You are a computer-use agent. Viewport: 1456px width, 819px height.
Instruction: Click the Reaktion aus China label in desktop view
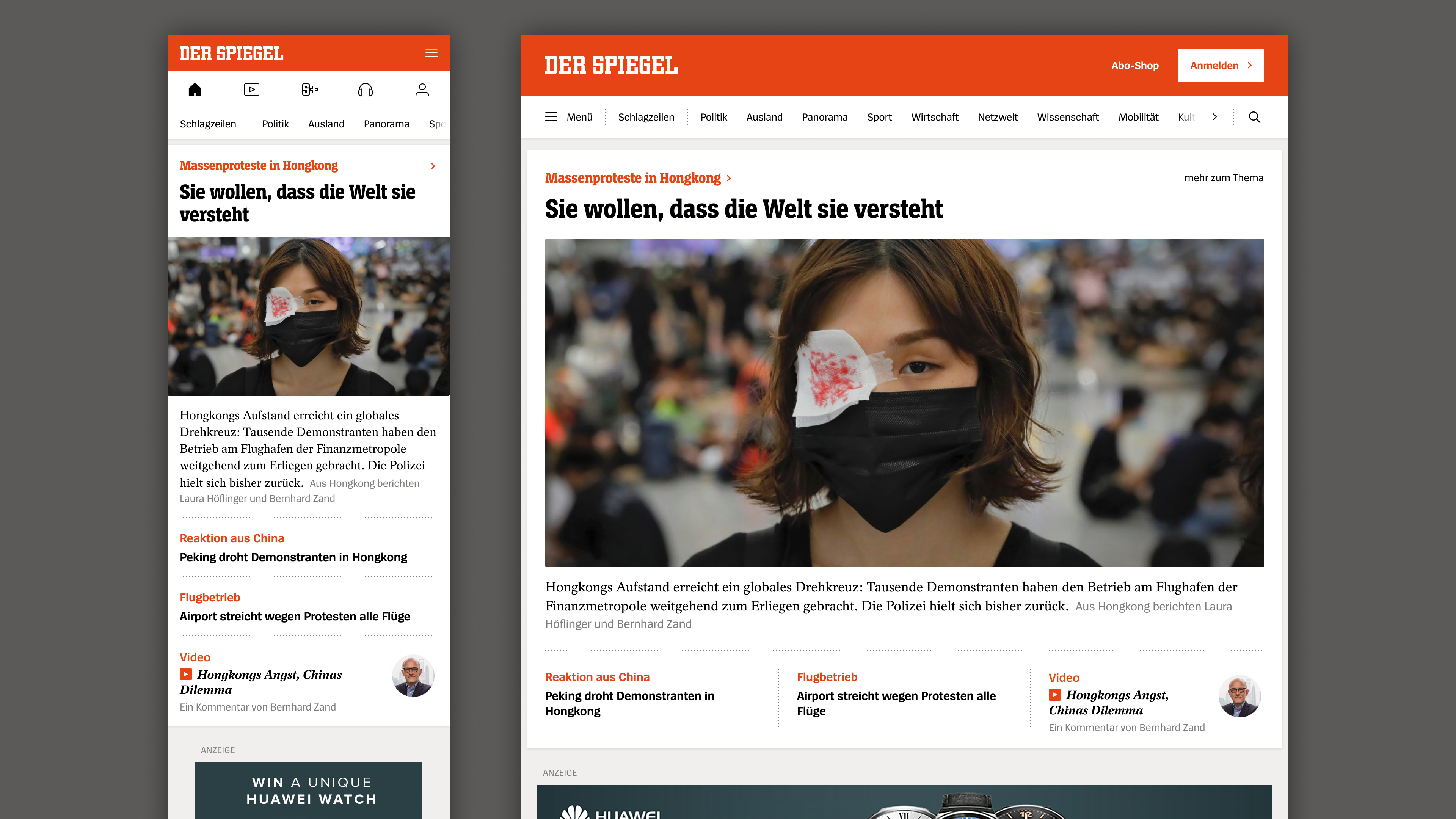pos(598,677)
